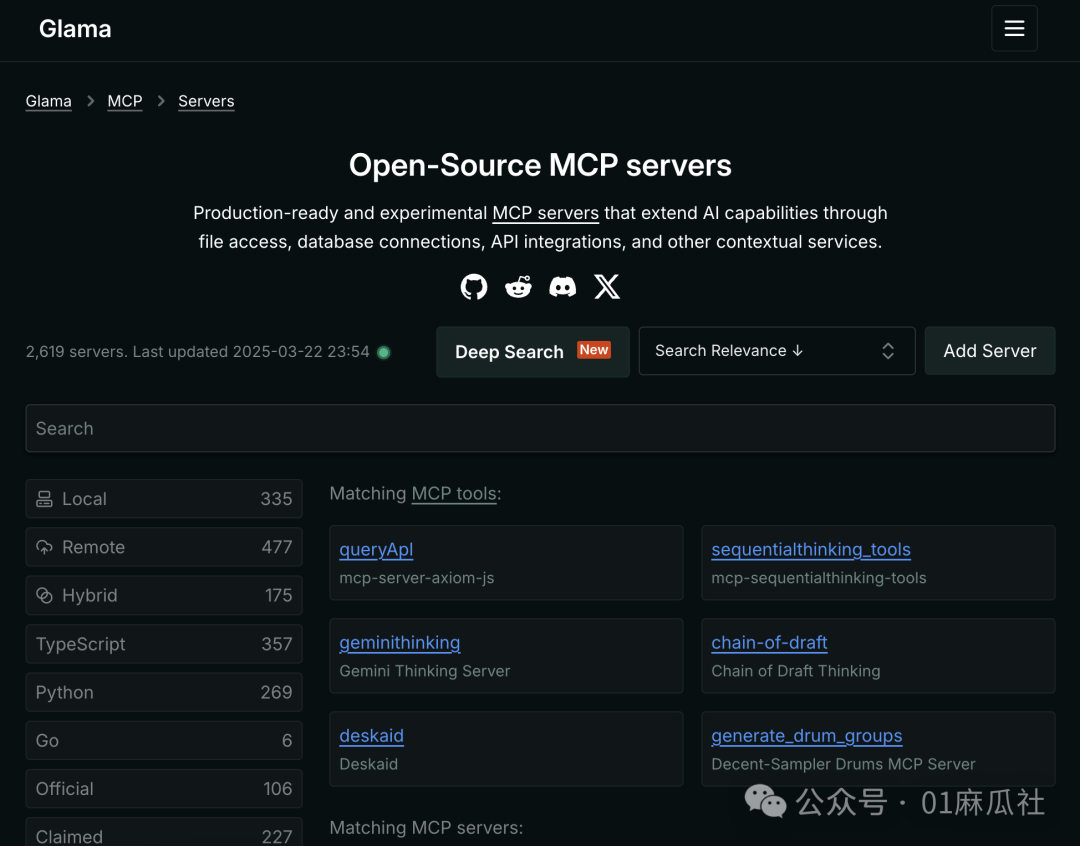The height and width of the screenshot is (846, 1080).
Task: Open the hamburger menu
Action: pos(1014,28)
